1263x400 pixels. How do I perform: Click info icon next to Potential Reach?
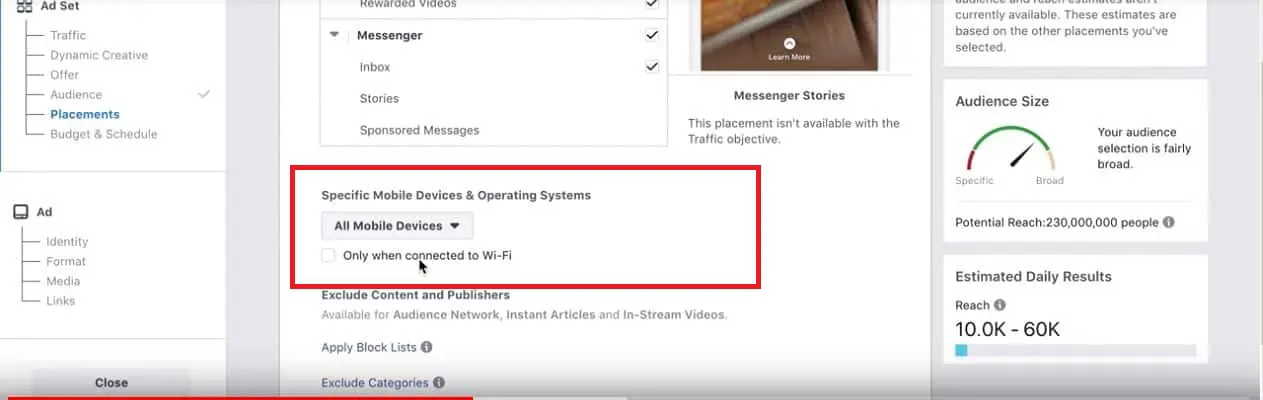click(1169, 222)
